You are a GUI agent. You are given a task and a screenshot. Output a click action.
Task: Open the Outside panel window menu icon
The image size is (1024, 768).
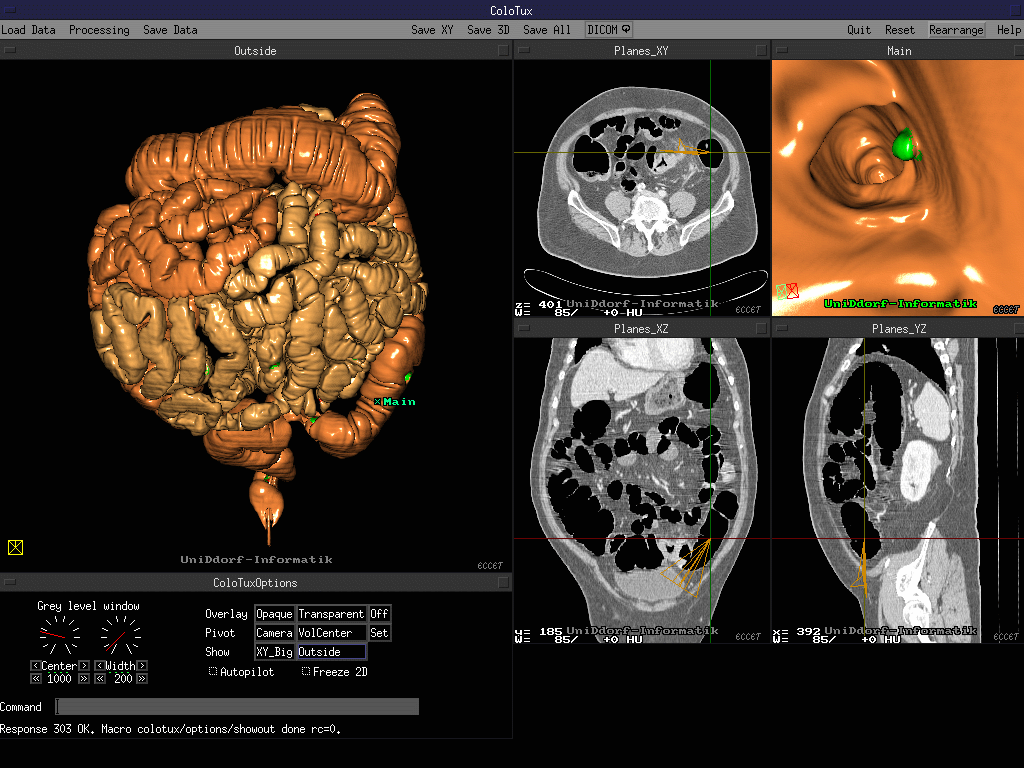[x=10, y=50]
